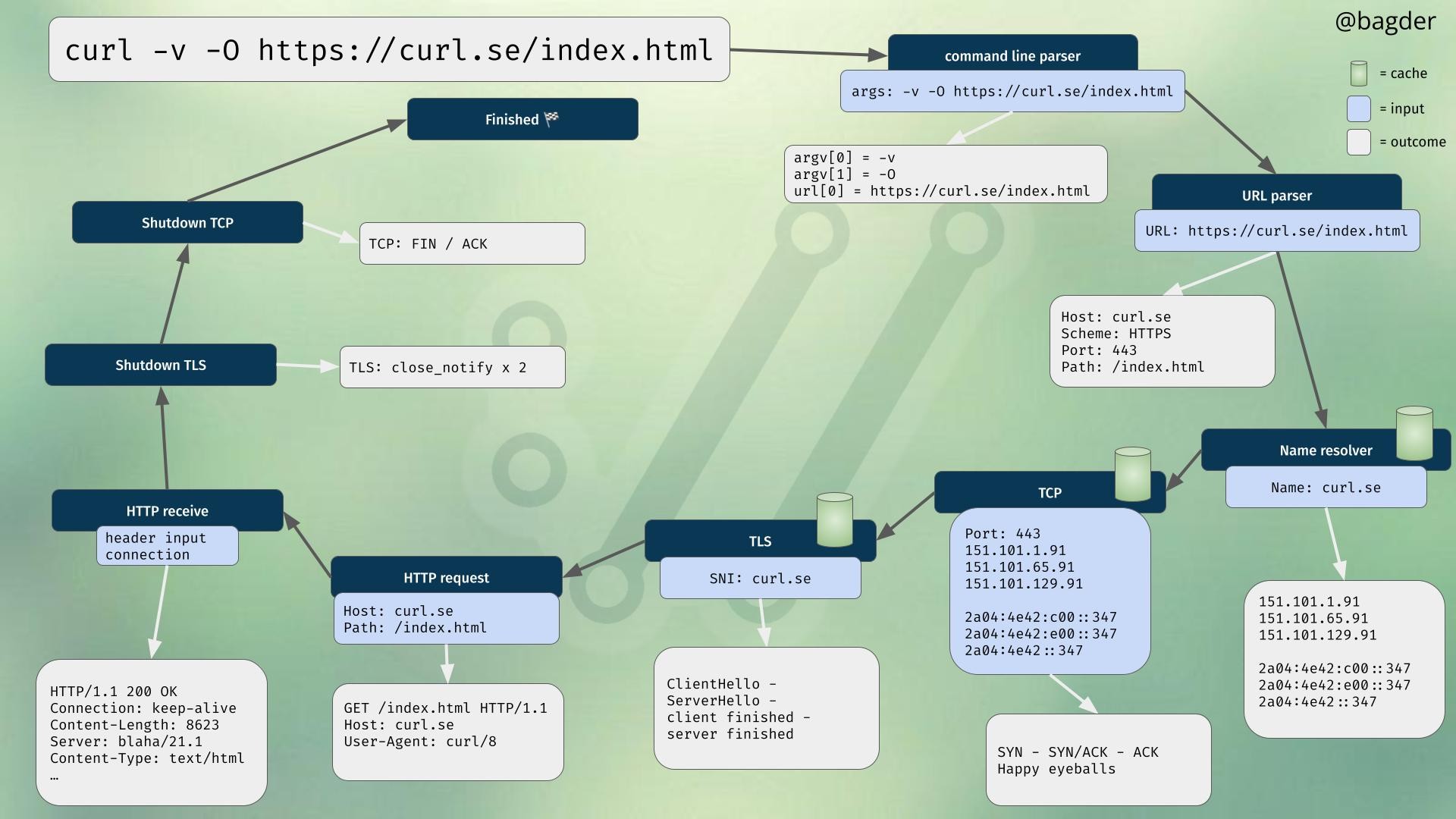Image resolution: width=1456 pixels, height=819 pixels.
Task: Click the SYN - SYN/ACK - ACK outcome box
Action: coord(1098,760)
